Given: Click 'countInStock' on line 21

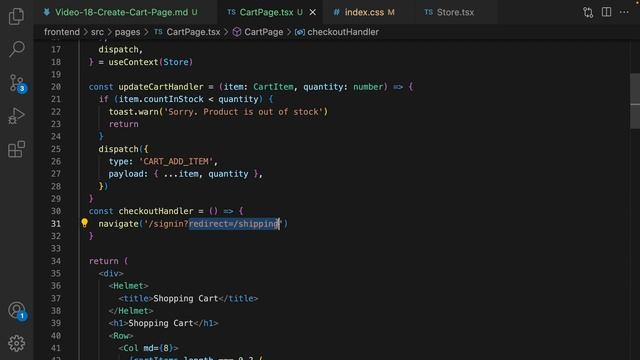Looking at the screenshot, I should (173, 99).
